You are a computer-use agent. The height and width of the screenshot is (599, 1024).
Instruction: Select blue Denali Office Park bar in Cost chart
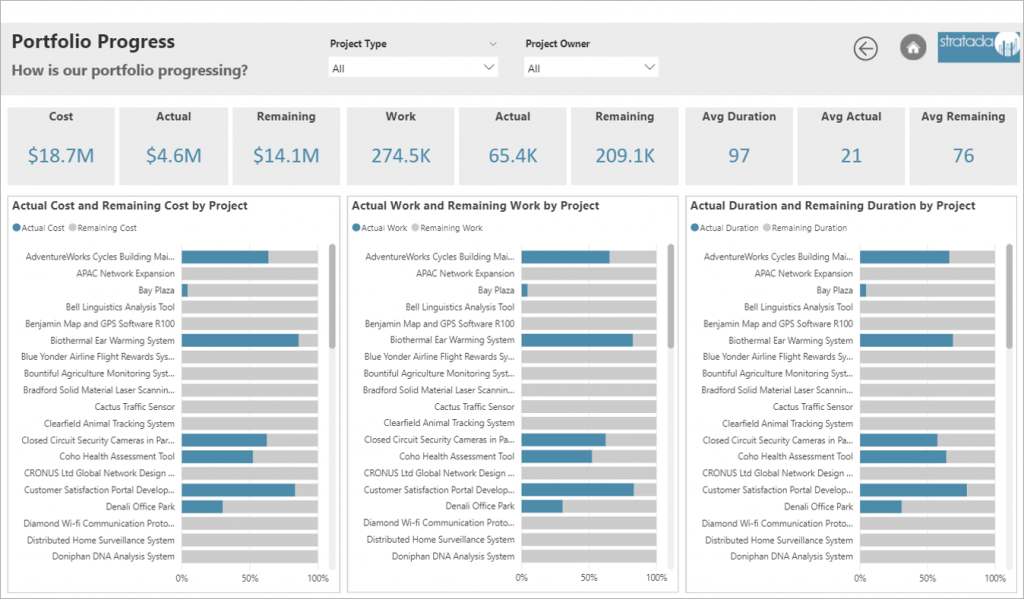(202, 506)
